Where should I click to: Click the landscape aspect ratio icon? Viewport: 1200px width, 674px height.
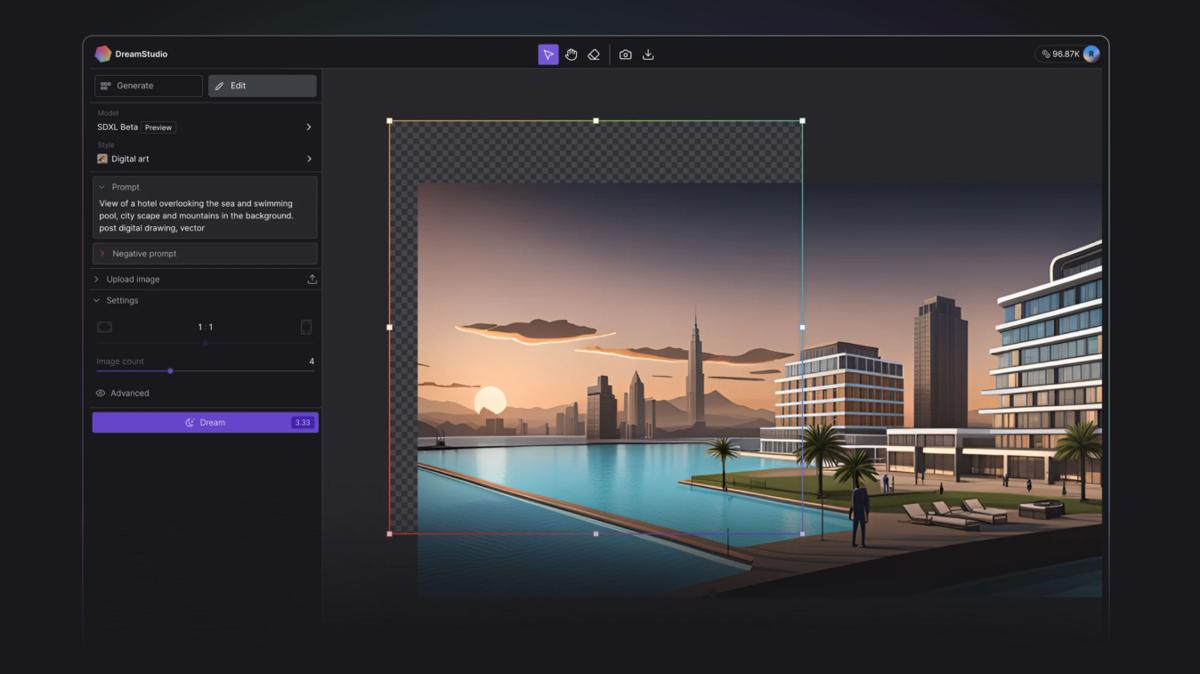point(104,327)
